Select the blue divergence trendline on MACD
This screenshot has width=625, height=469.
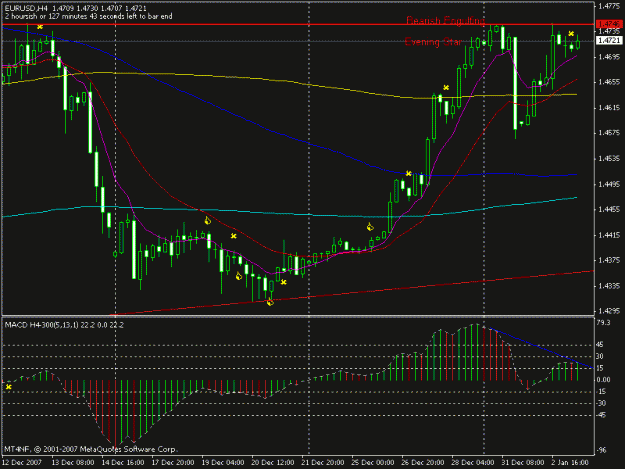point(541,348)
